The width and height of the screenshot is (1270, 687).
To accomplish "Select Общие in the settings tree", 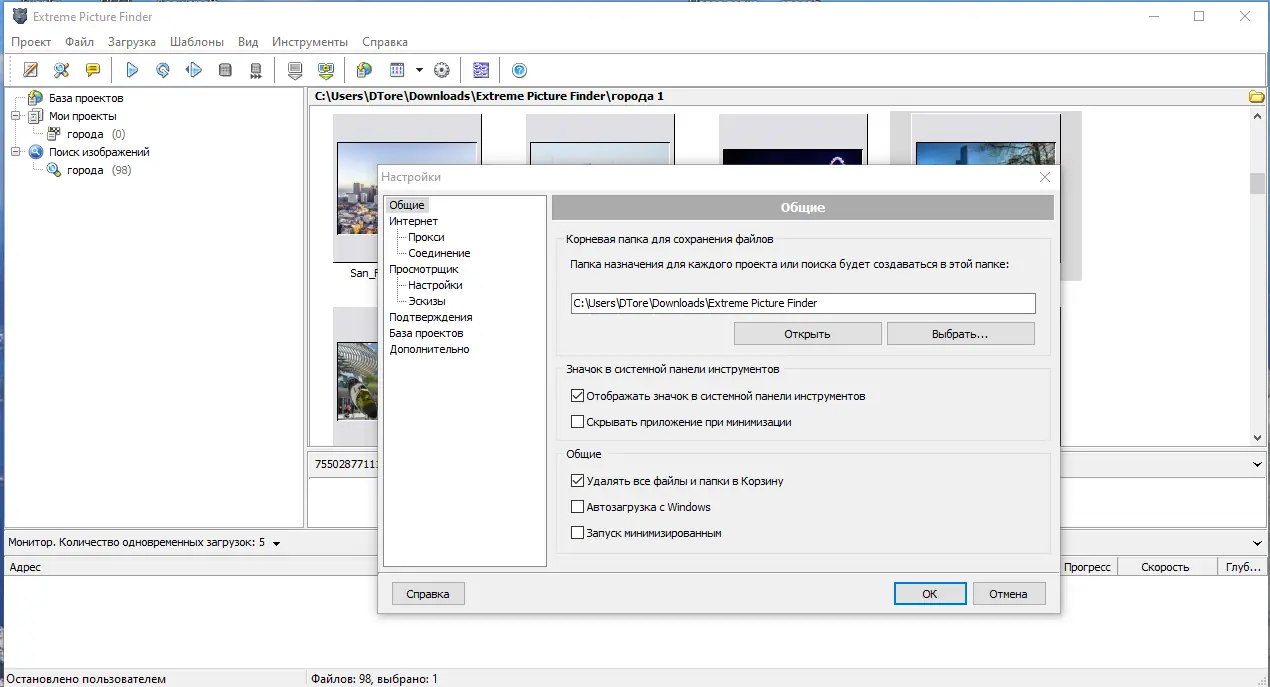I will (407, 205).
